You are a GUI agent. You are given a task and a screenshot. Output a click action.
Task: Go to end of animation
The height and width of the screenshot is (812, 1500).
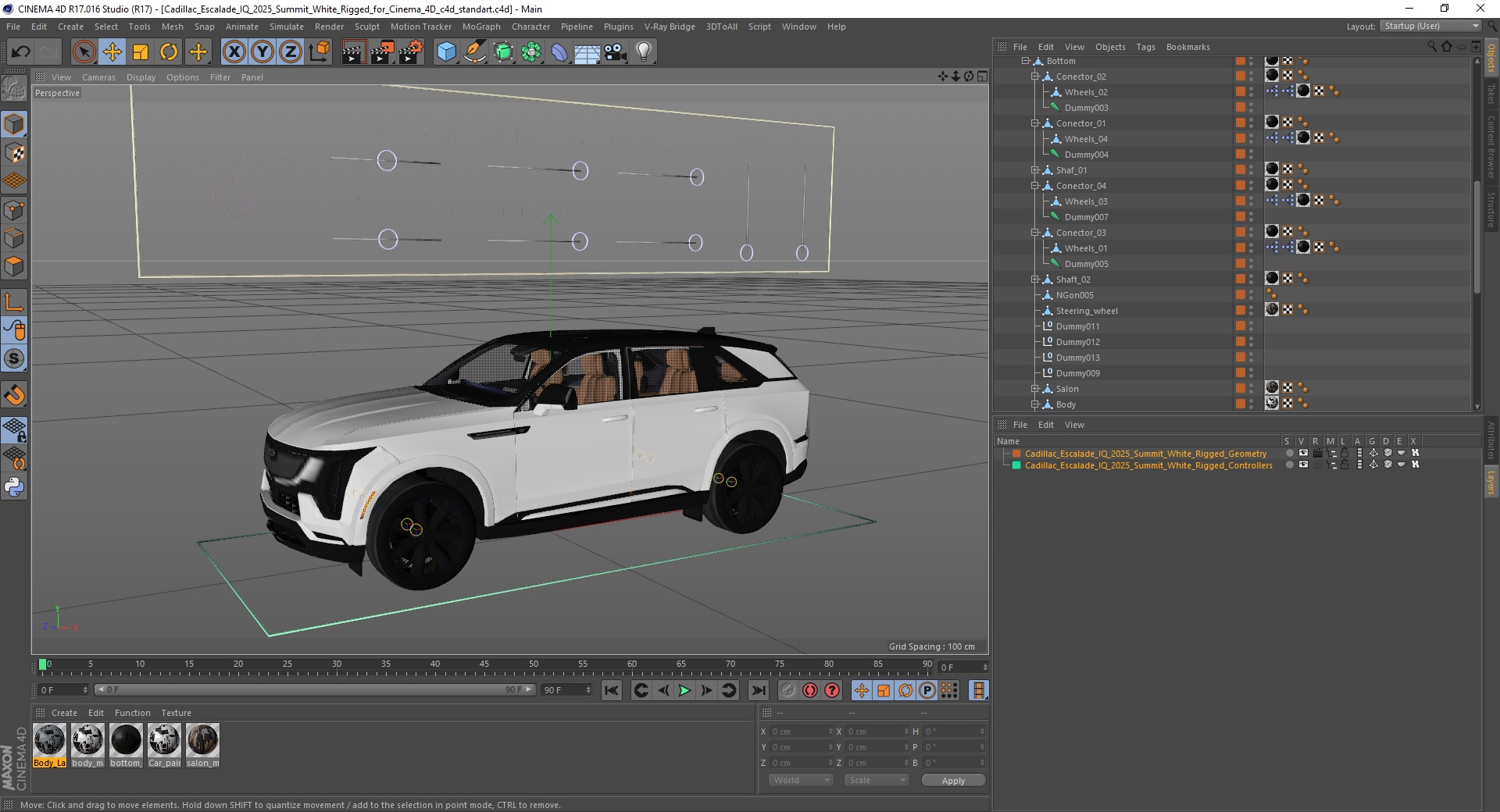coord(758,690)
